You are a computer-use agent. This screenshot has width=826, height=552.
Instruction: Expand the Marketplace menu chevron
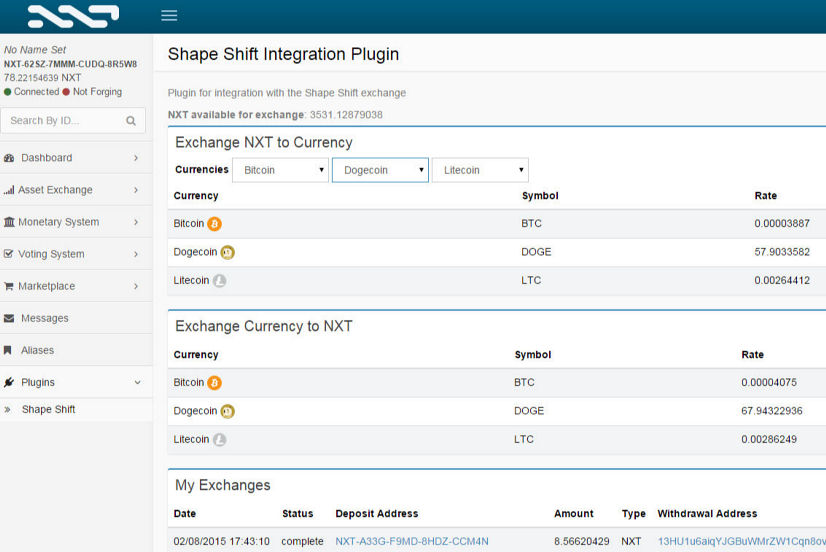(x=136, y=287)
